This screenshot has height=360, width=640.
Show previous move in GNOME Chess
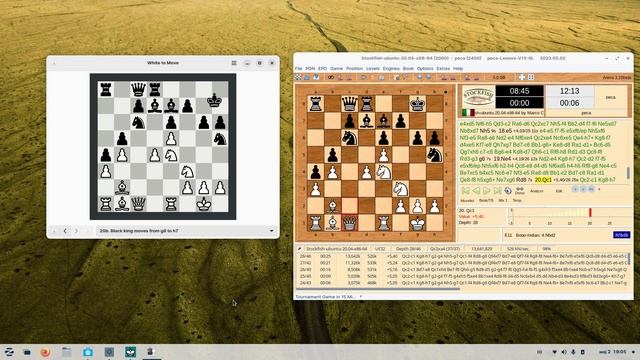65,231
